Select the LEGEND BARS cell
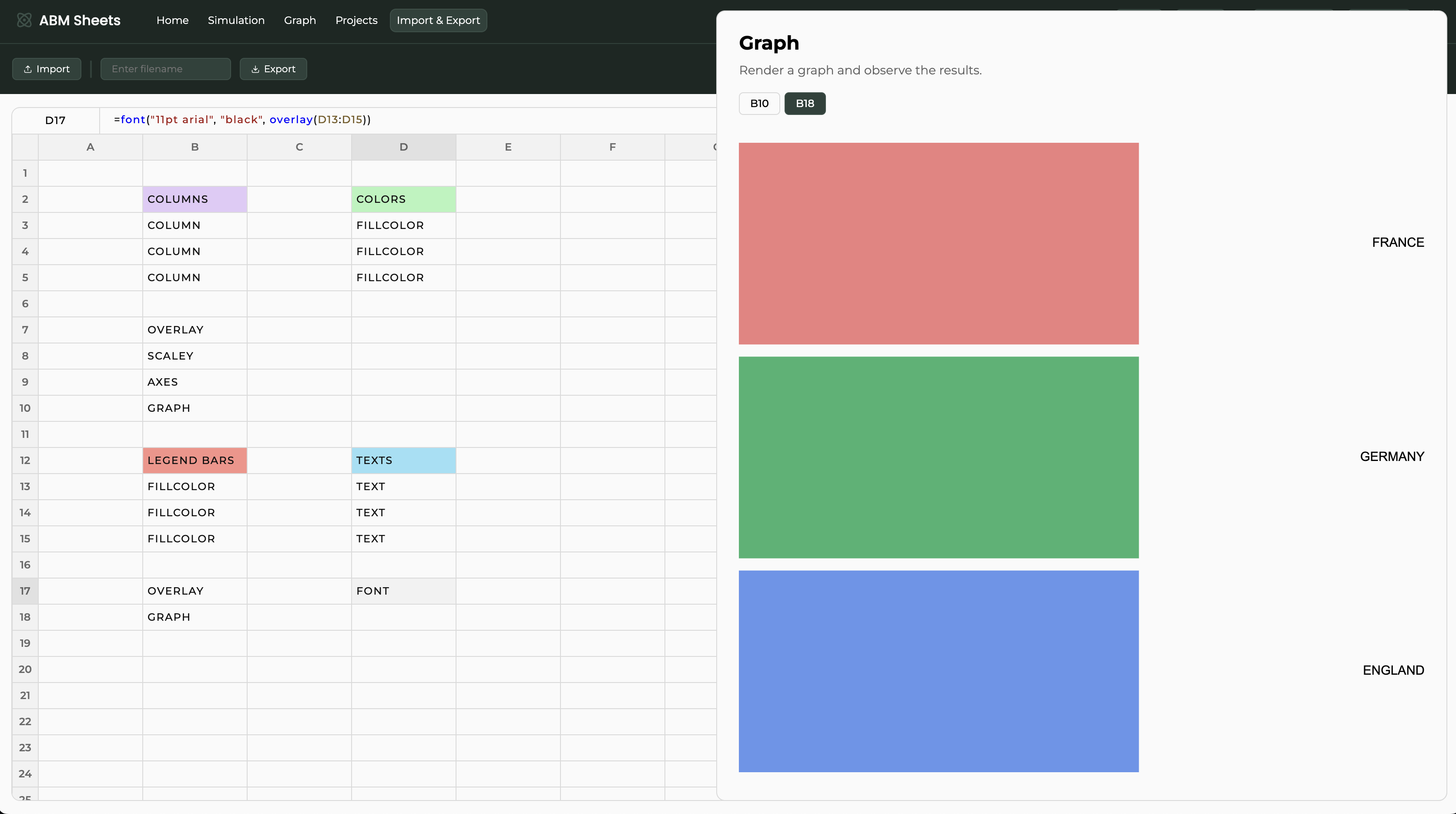The width and height of the screenshot is (1456, 814). pyautogui.click(x=195, y=461)
